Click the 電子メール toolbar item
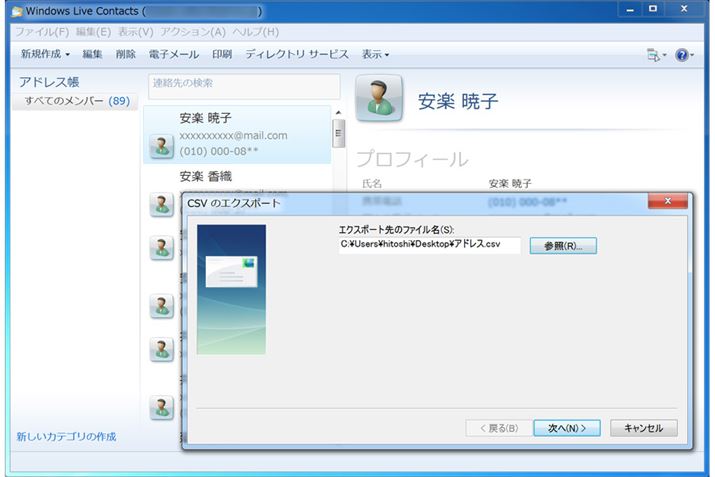The image size is (715, 477). (174, 54)
